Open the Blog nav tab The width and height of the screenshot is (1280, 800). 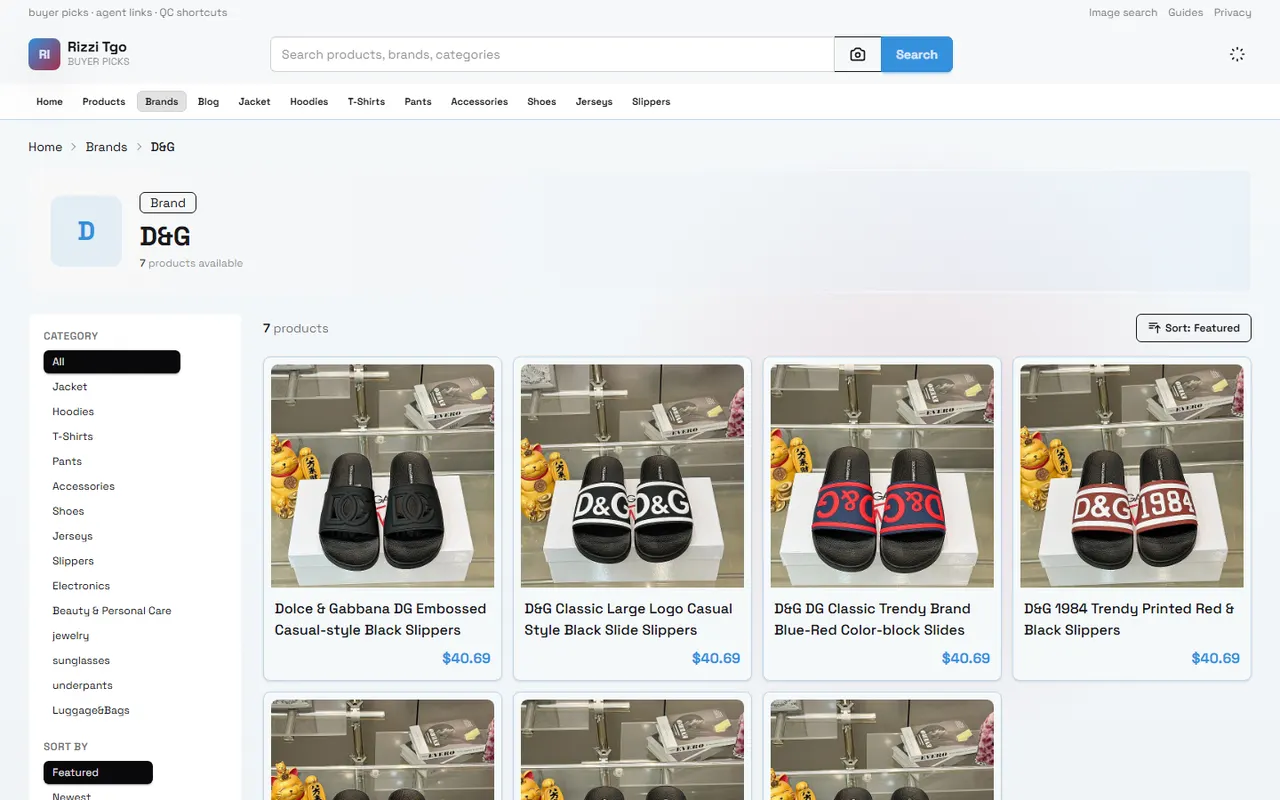tap(209, 102)
